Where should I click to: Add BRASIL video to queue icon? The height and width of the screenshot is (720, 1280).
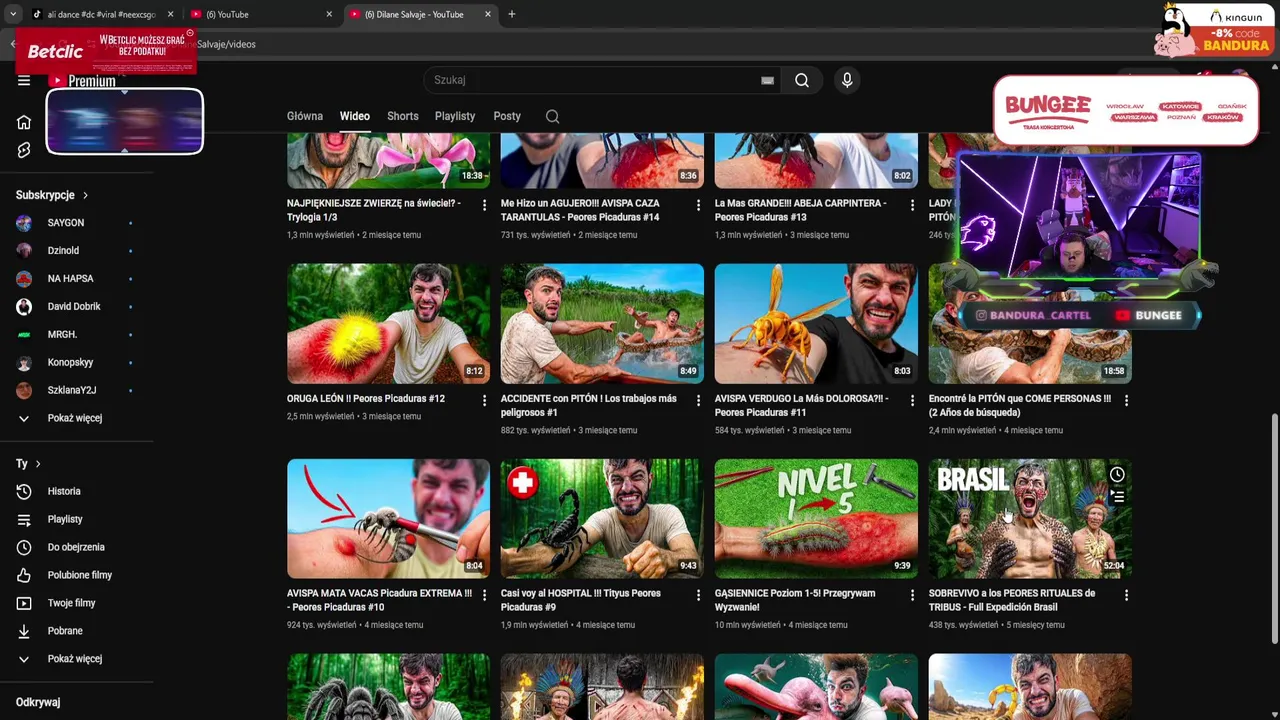pyautogui.click(x=1117, y=496)
